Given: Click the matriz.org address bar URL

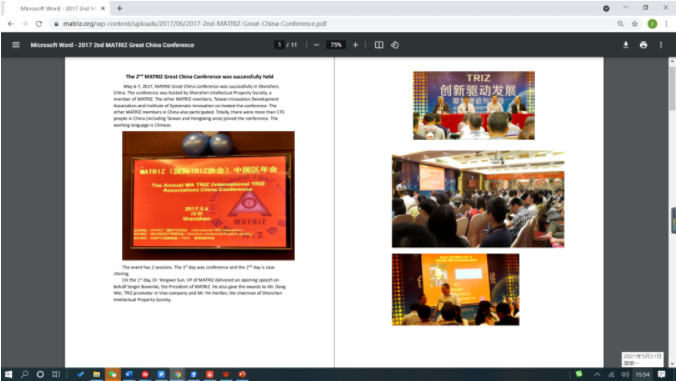Looking at the screenshot, I should (195, 24).
